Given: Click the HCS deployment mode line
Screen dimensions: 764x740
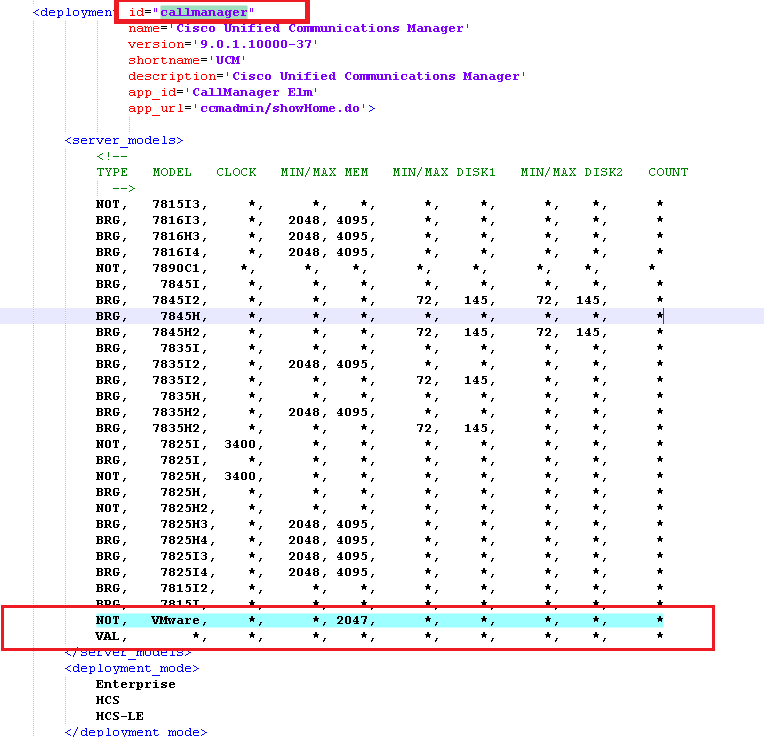Looking at the screenshot, I should 107,701.
